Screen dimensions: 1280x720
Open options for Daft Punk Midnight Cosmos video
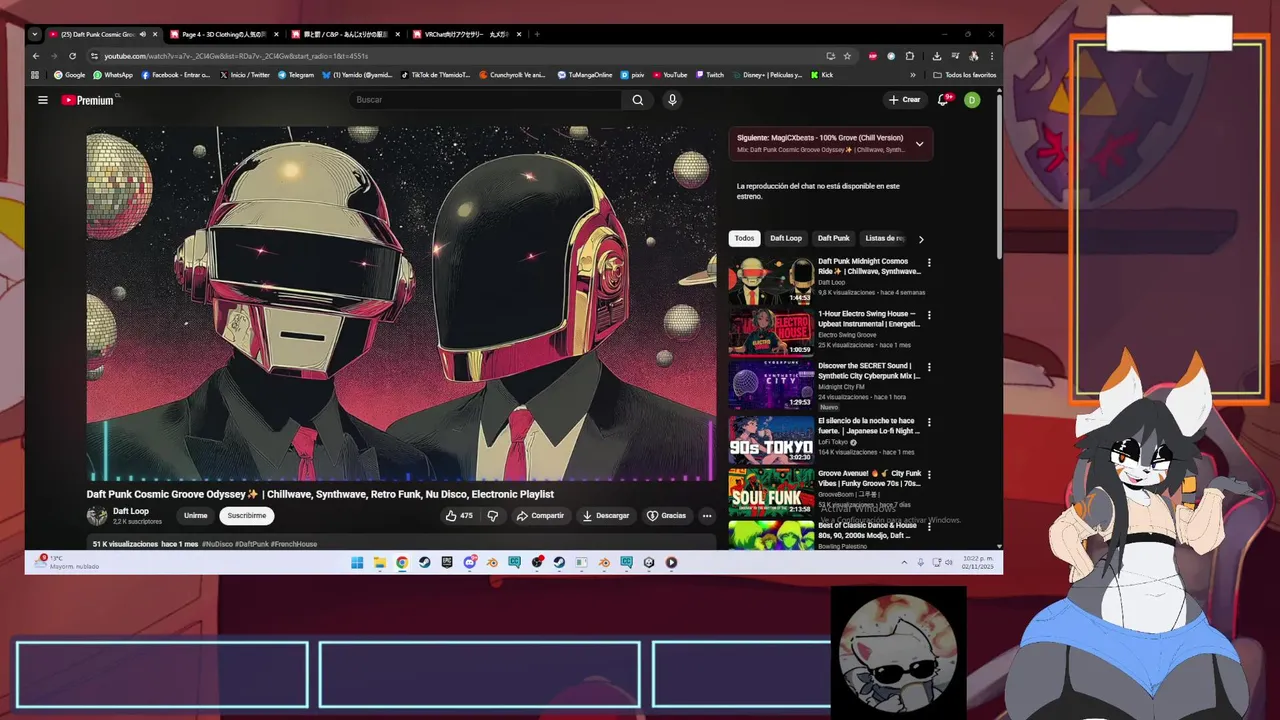929,263
